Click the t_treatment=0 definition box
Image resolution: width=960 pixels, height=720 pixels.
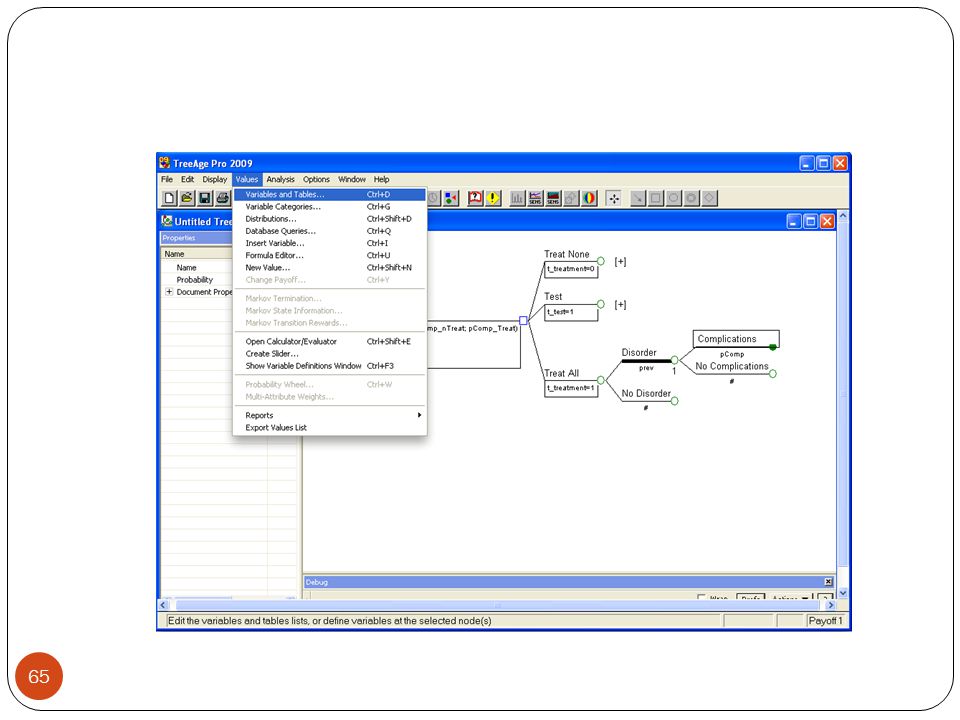click(x=571, y=269)
